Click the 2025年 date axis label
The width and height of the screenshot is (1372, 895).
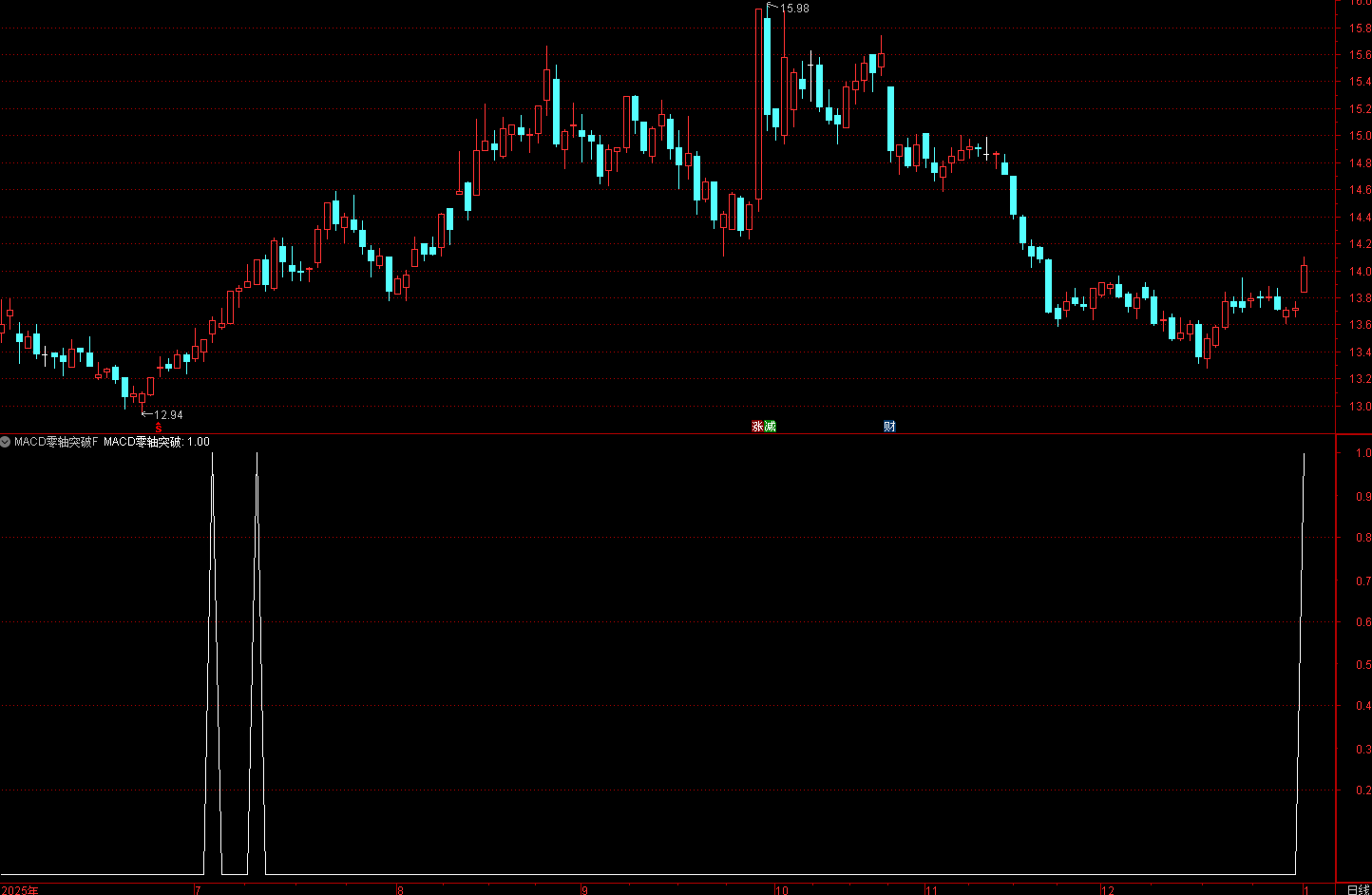(19, 890)
